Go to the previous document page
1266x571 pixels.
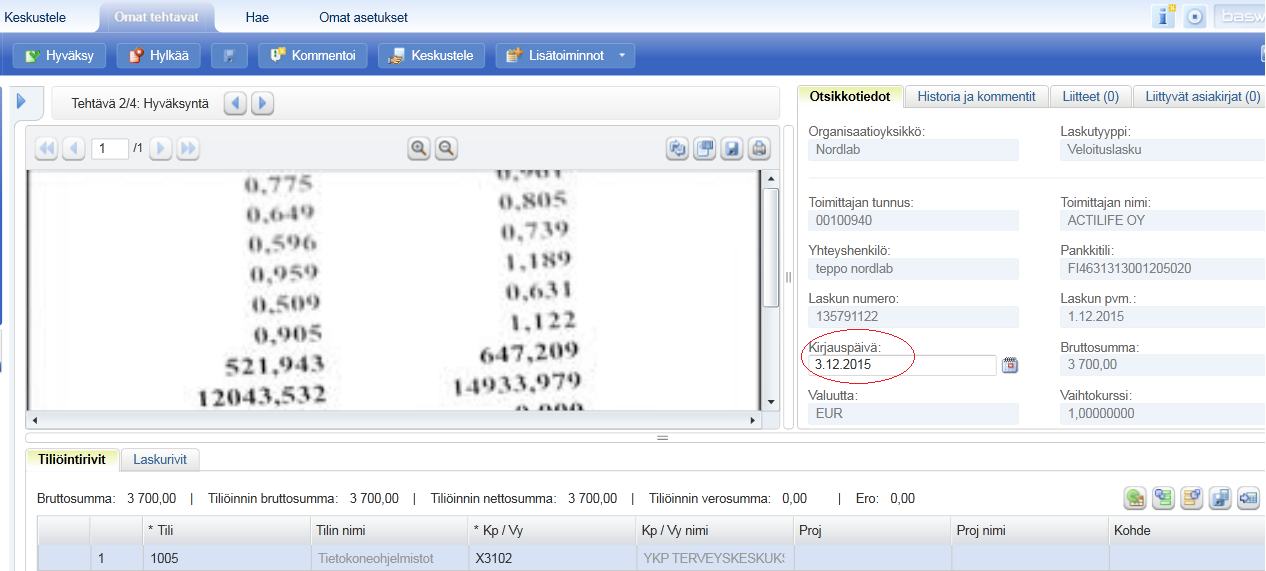pyautogui.click(x=73, y=149)
